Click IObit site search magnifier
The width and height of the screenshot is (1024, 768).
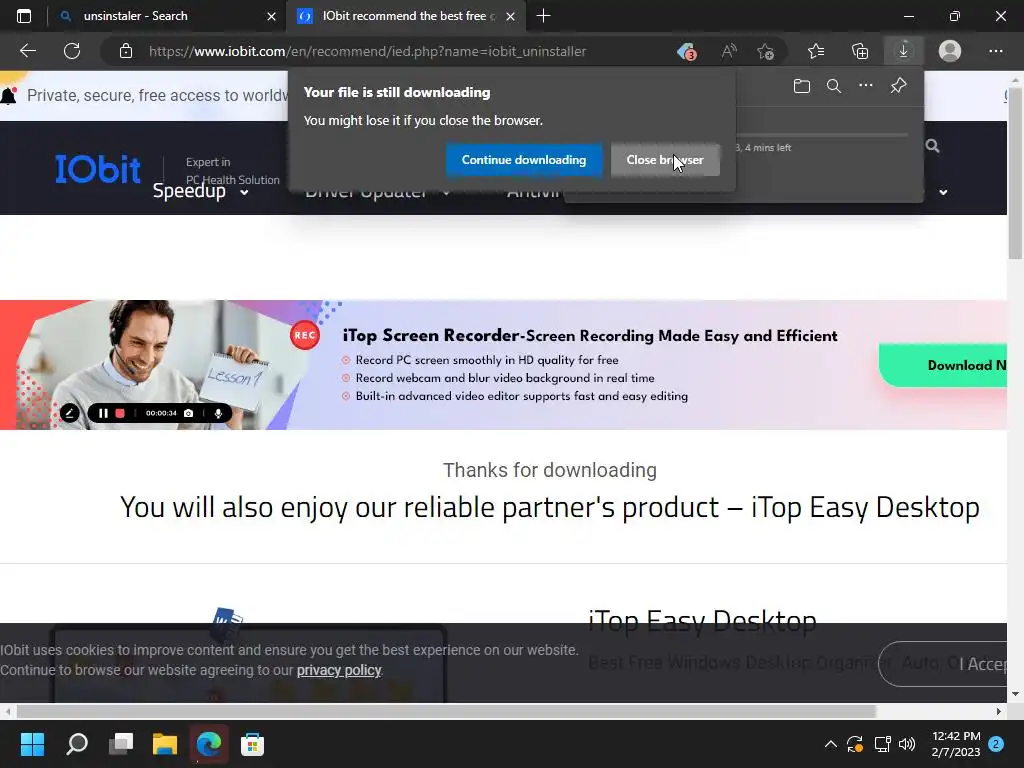933,146
